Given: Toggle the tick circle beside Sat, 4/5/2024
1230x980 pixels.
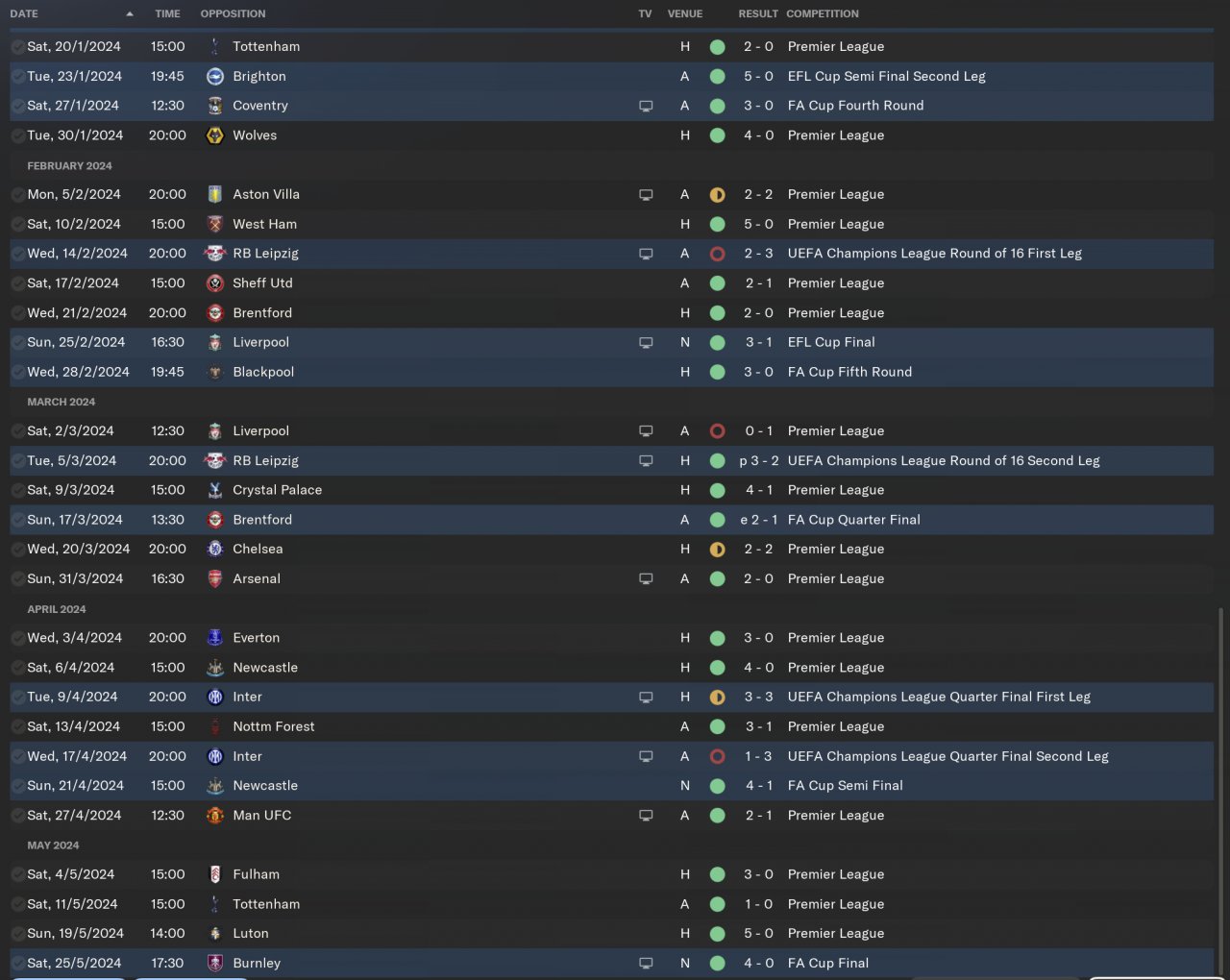Looking at the screenshot, I should [17, 874].
